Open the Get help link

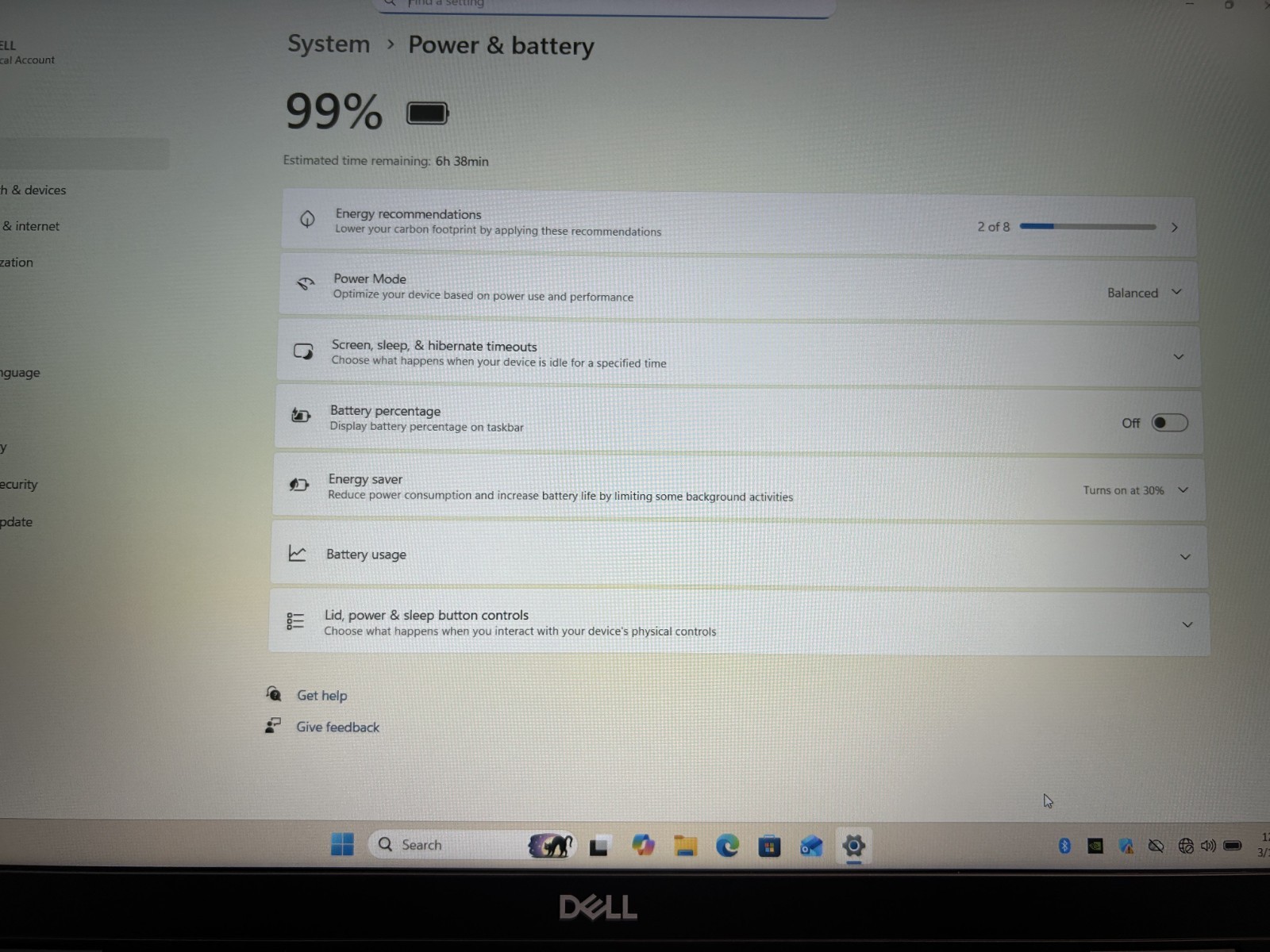(321, 696)
